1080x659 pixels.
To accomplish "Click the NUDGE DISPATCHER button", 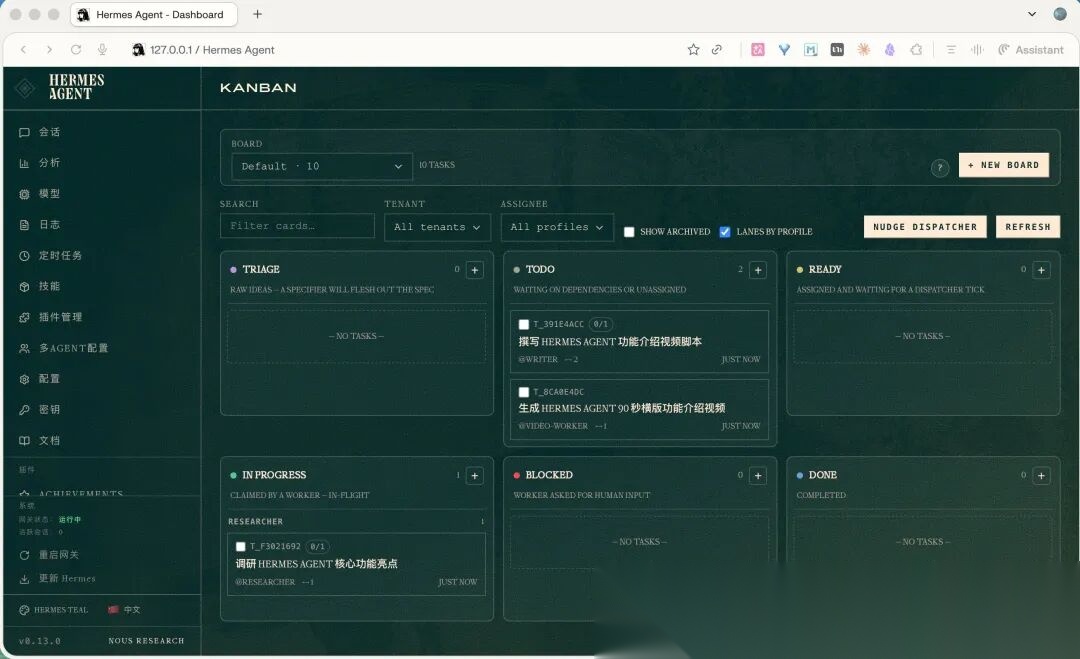I will pyautogui.click(x=925, y=227).
